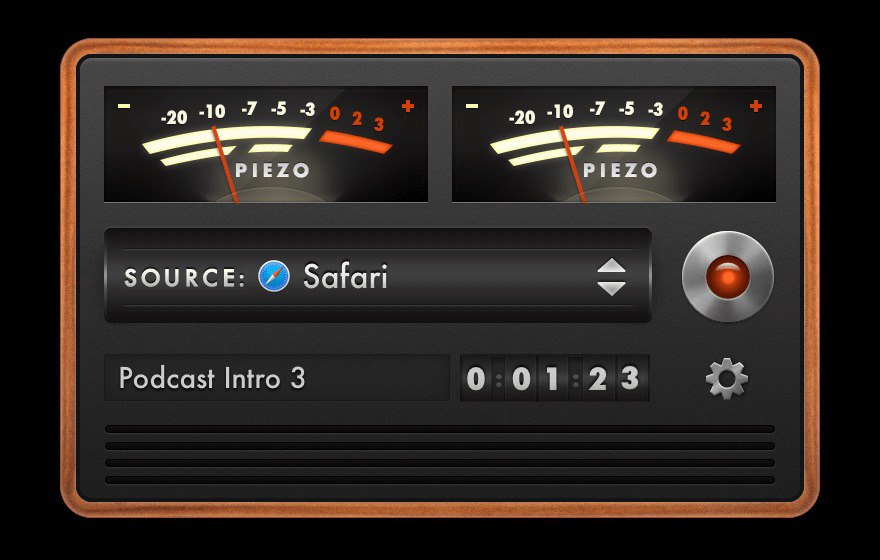Start recording with the red record button
Viewport: 880px width, 560px height.
[x=727, y=276]
